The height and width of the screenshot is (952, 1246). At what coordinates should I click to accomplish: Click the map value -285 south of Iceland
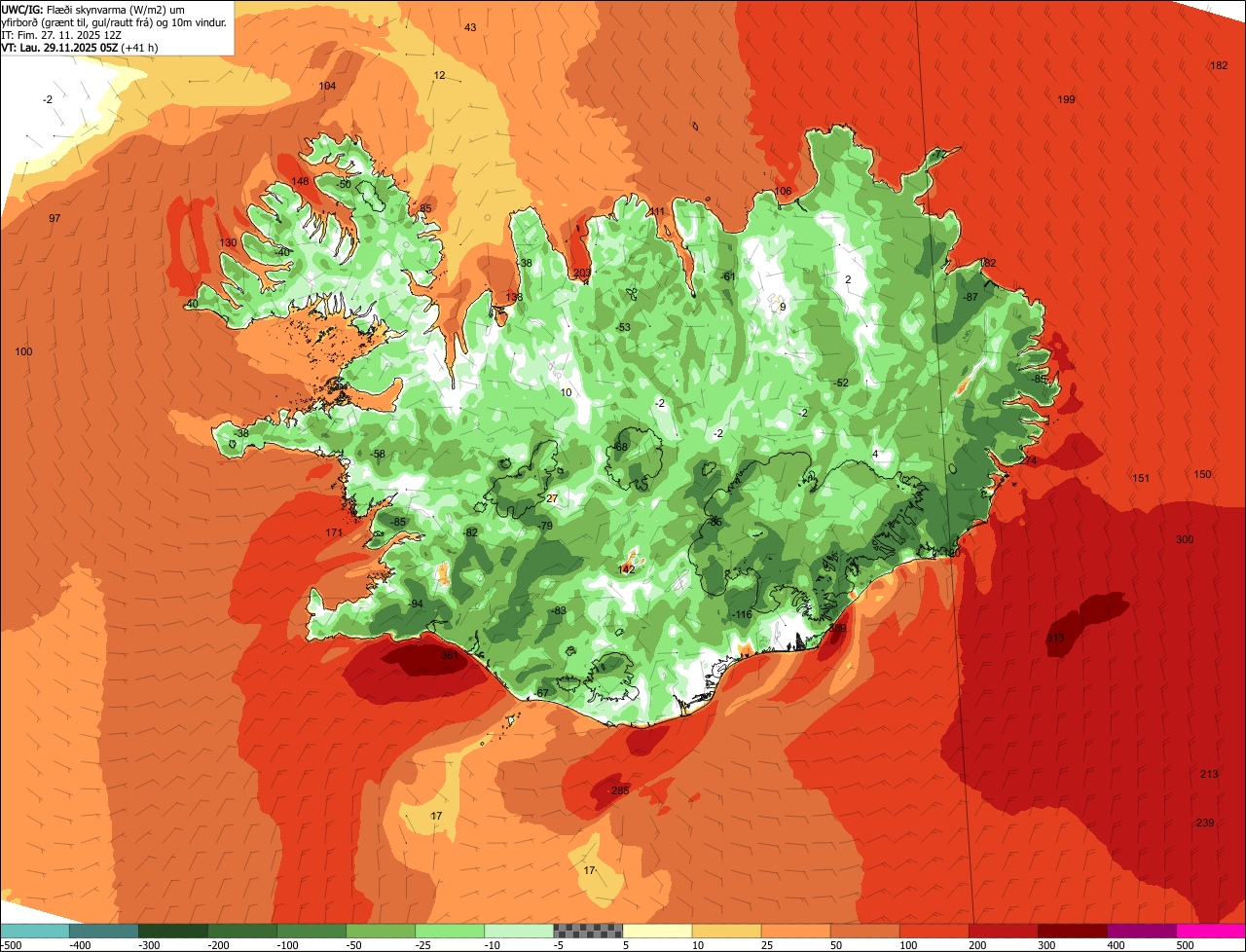pyautogui.click(x=617, y=790)
